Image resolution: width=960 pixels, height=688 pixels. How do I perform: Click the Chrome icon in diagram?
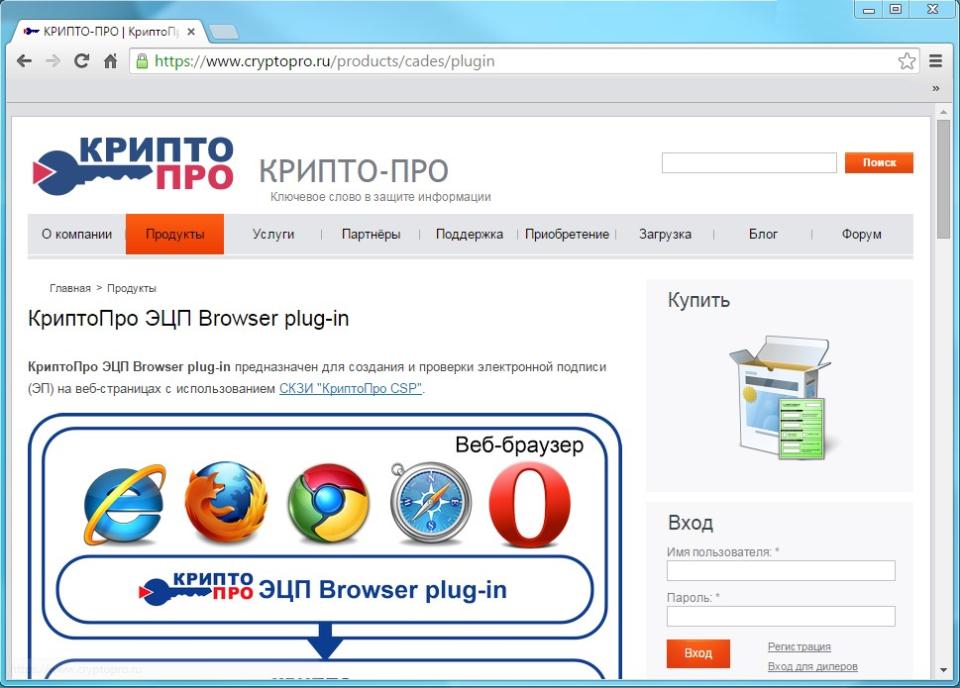click(328, 503)
